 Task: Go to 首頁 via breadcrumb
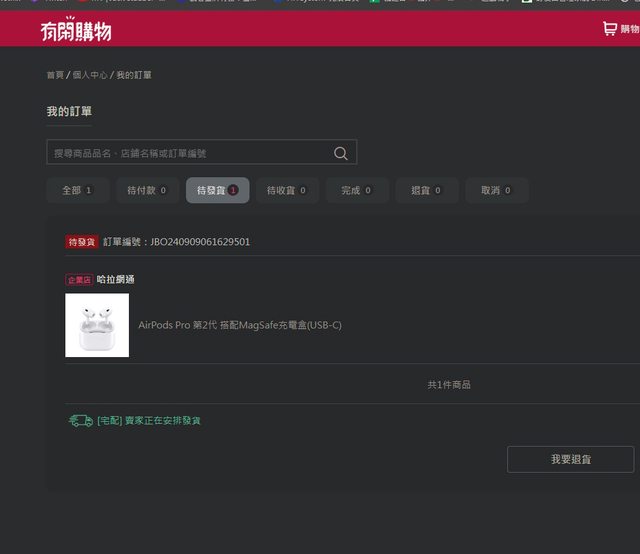[55, 75]
